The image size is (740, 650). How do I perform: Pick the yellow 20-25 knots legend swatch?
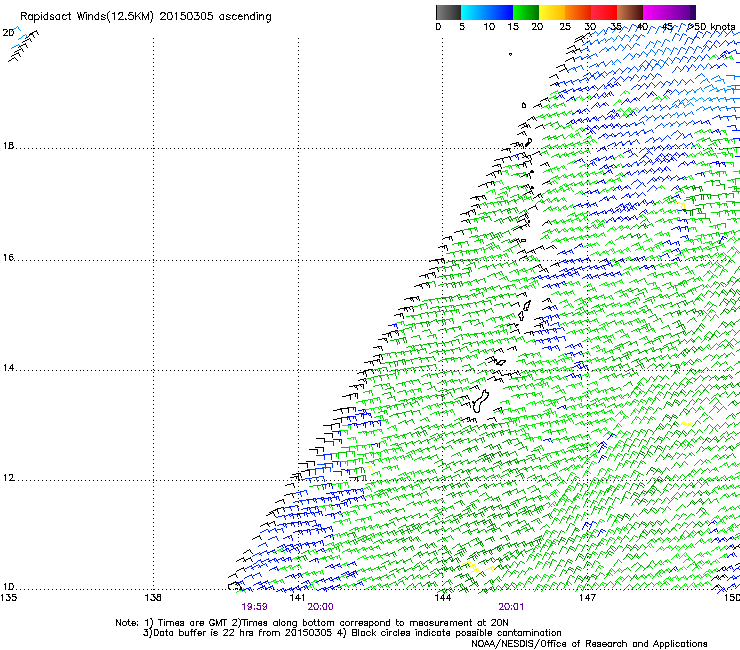tap(552, 12)
